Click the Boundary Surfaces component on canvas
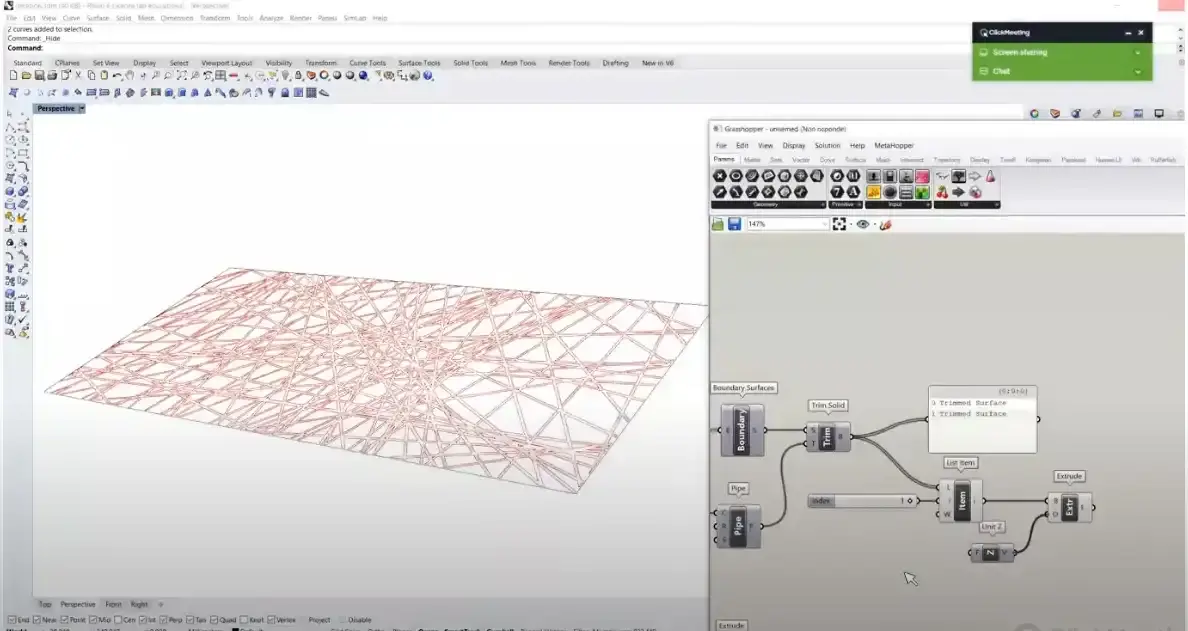The height and width of the screenshot is (631, 1188). 742,430
